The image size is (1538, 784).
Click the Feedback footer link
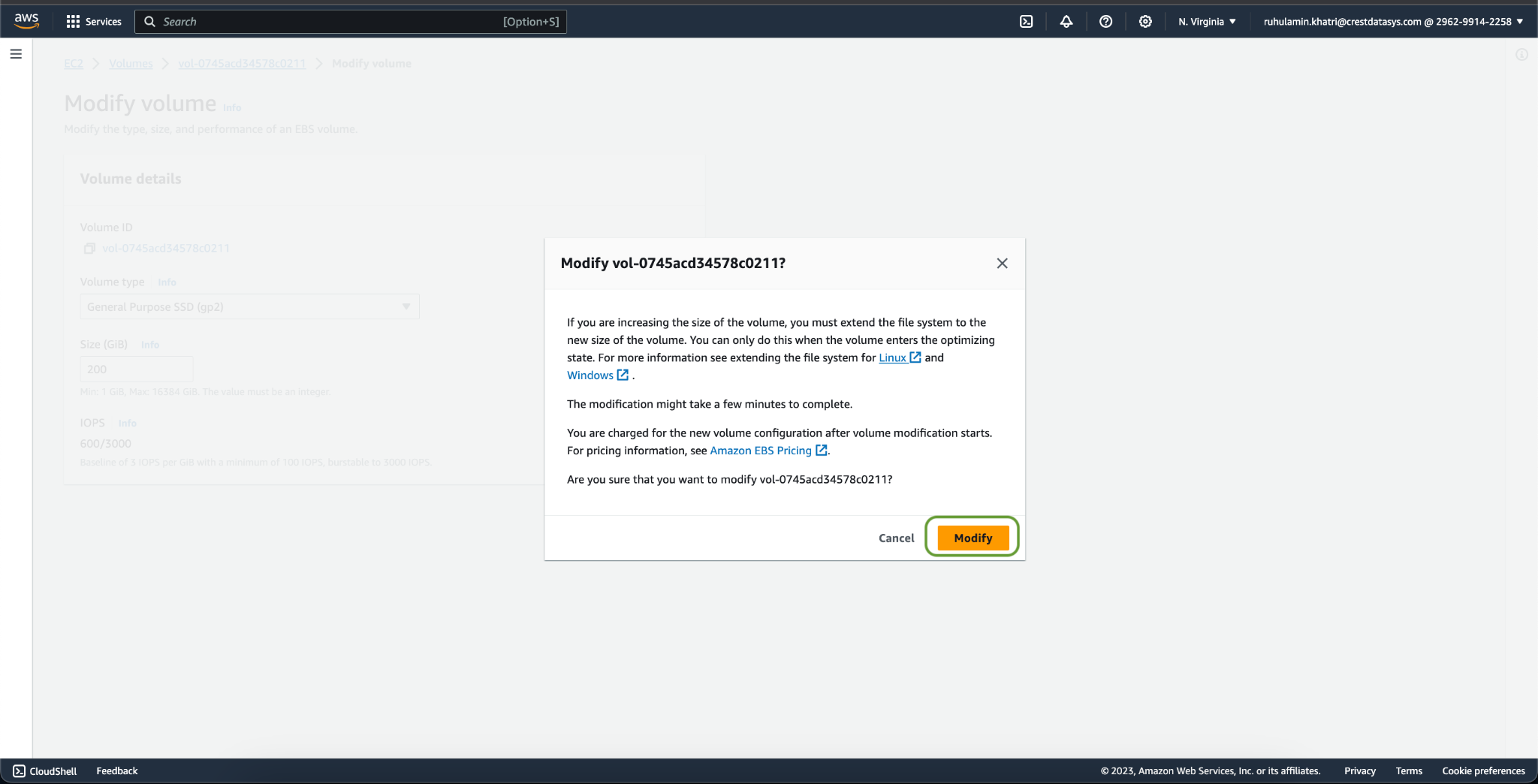click(x=117, y=771)
